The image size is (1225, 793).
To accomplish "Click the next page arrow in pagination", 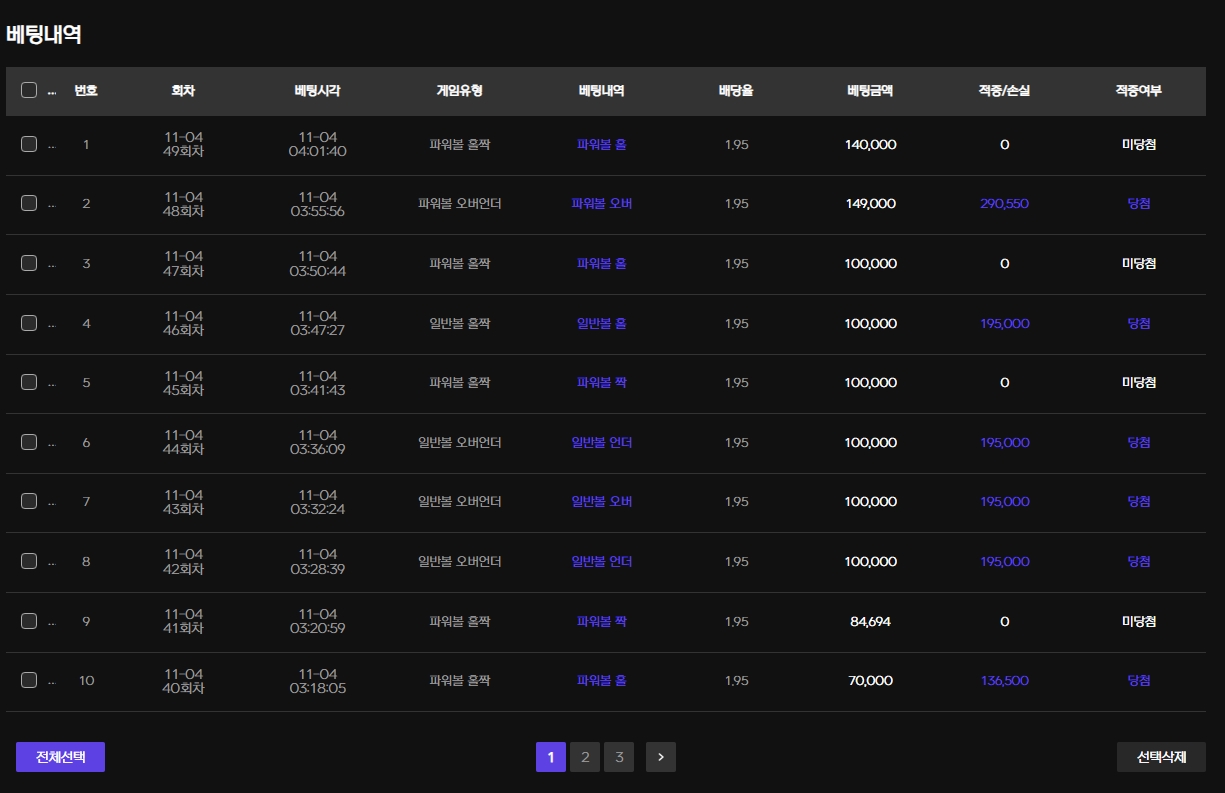I will 660,757.
